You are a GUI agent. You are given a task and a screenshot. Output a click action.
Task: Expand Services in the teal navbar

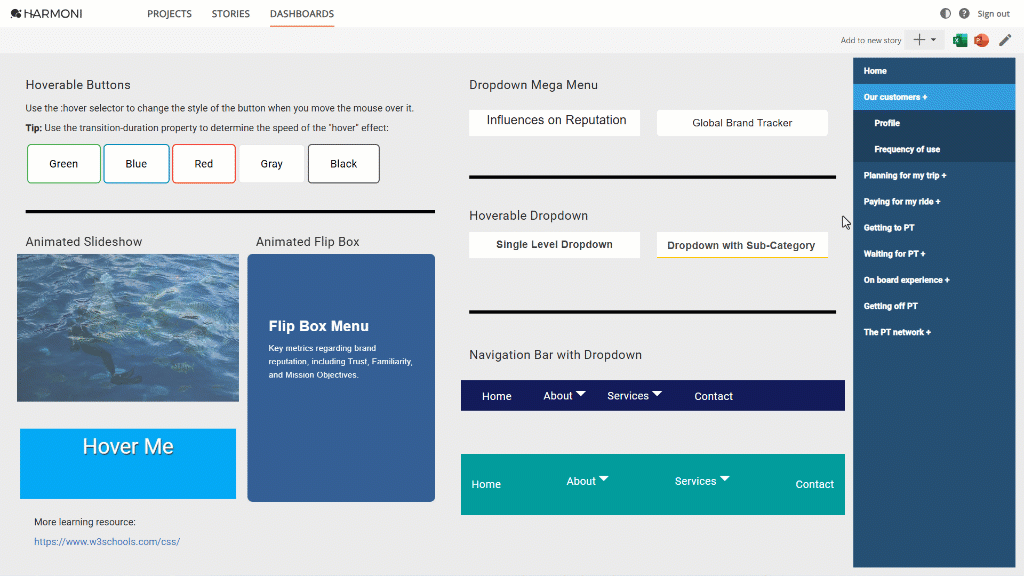click(701, 481)
